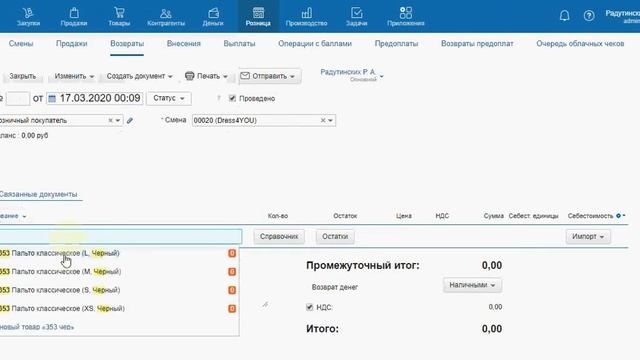The width and height of the screenshot is (640, 360).
Task: Switch to the Внесения tab
Action: pos(184,44)
